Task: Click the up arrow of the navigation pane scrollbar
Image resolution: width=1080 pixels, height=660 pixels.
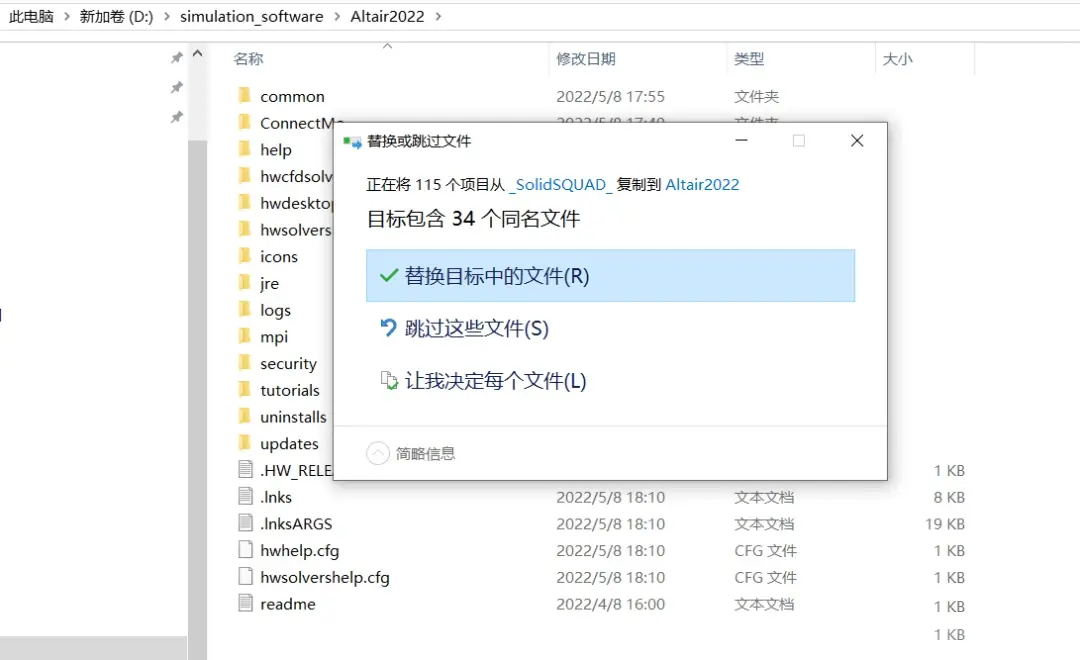Action: point(198,54)
